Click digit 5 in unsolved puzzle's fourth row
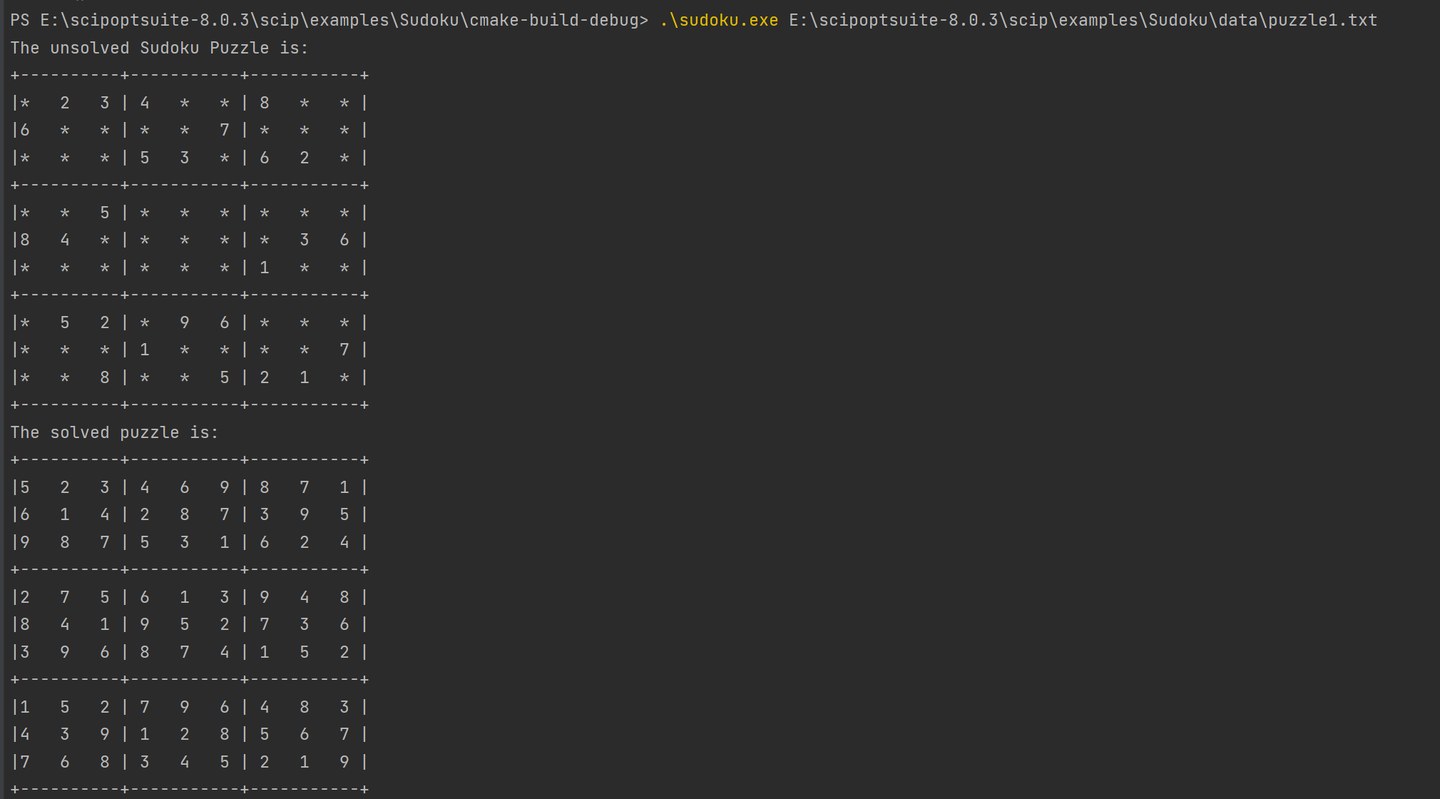Screen dimensions: 1440x799 click(104, 213)
